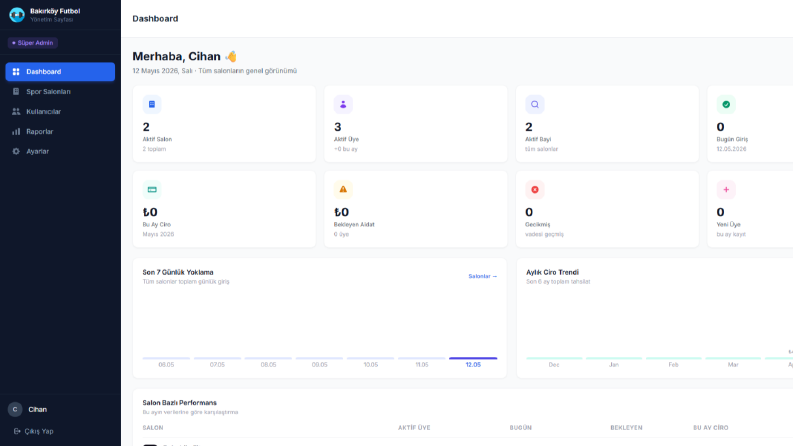Select the 06.05 bar in attendance chart

tap(166, 358)
